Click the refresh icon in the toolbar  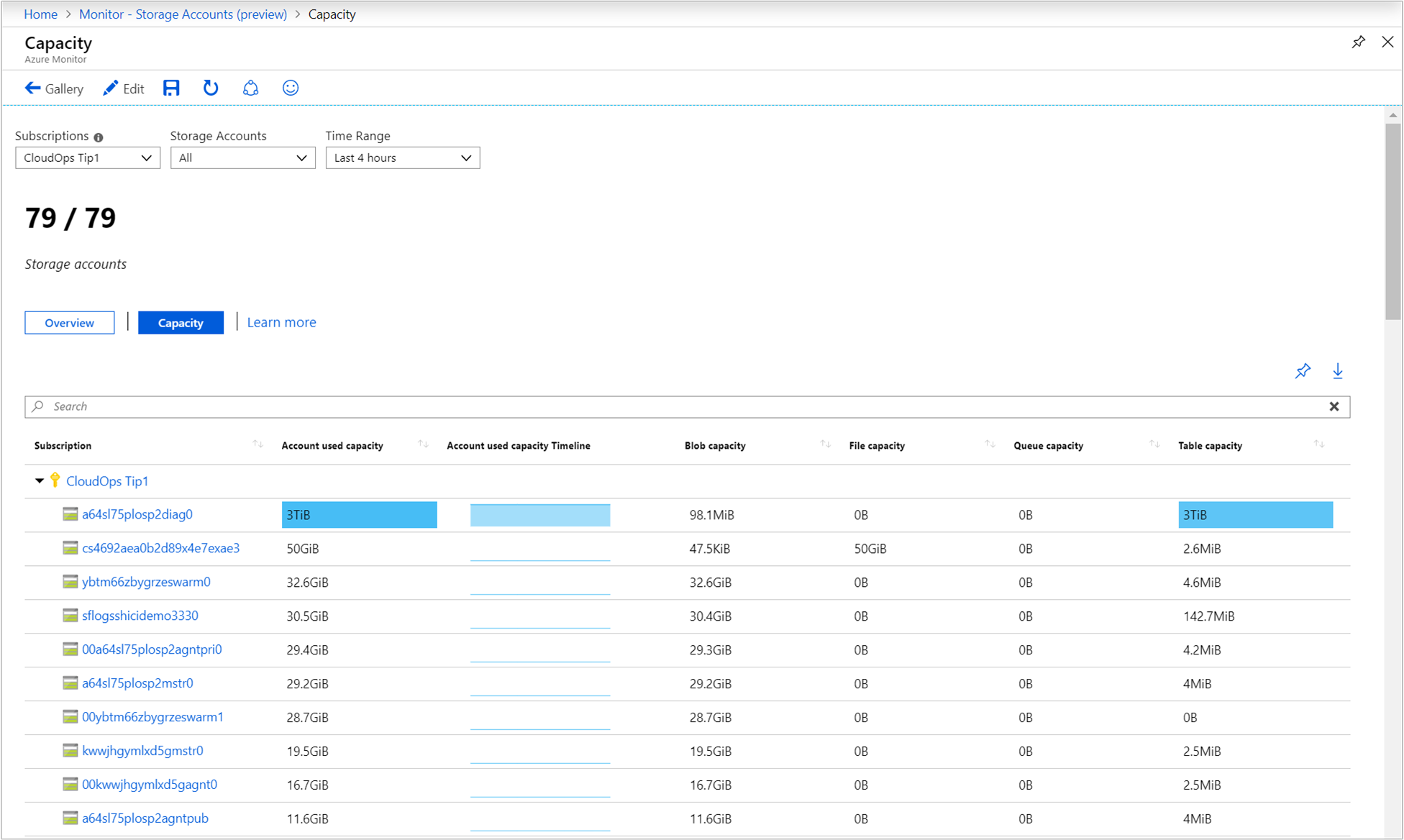[x=209, y=89]
